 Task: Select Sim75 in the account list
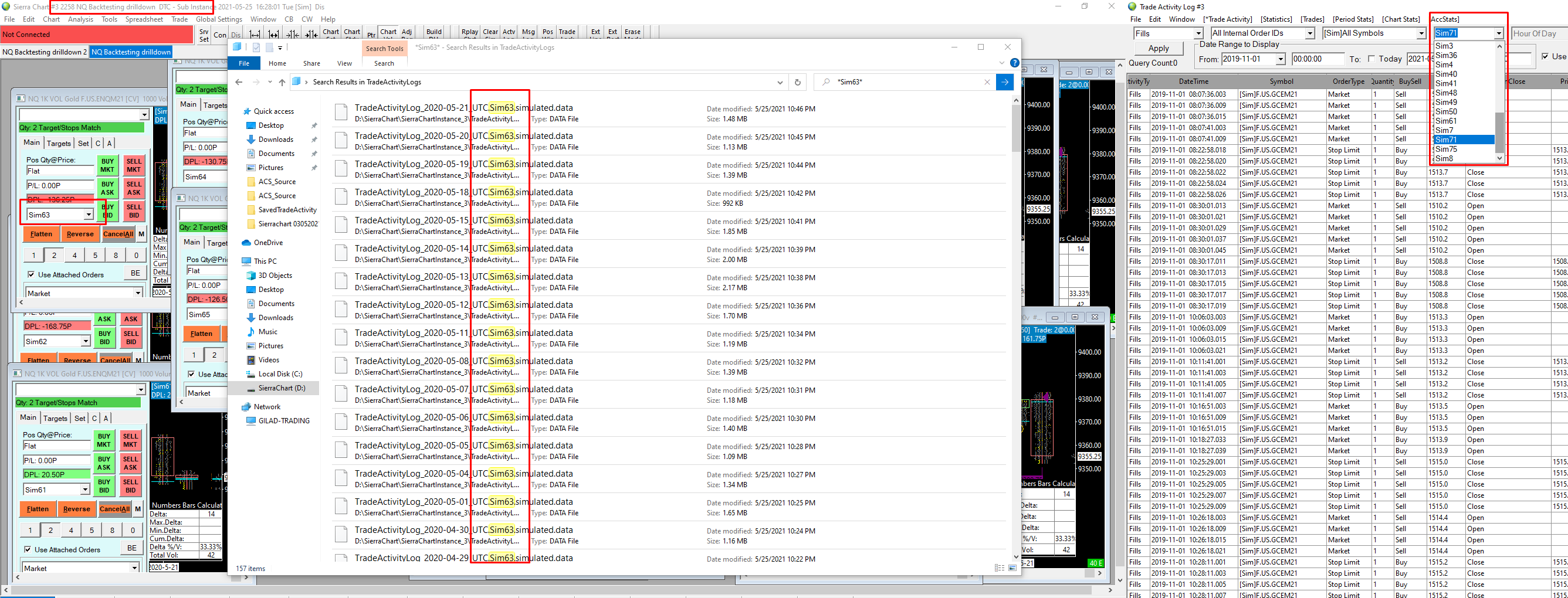[x=1464, y=149]
